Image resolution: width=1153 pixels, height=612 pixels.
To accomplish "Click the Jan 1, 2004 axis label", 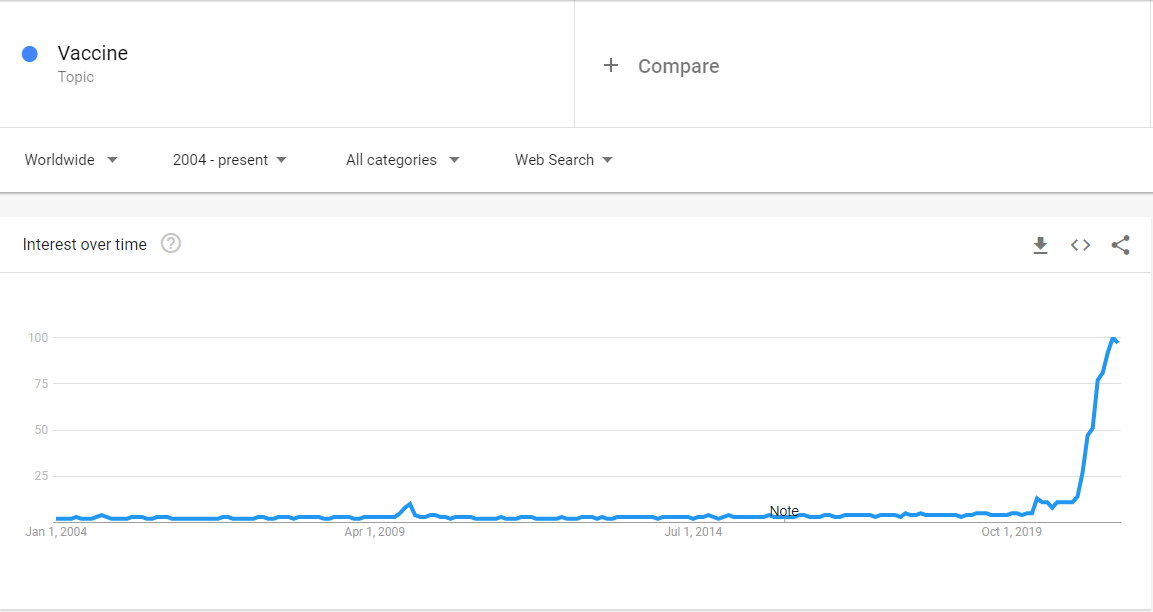I will (x=56, y=532).
